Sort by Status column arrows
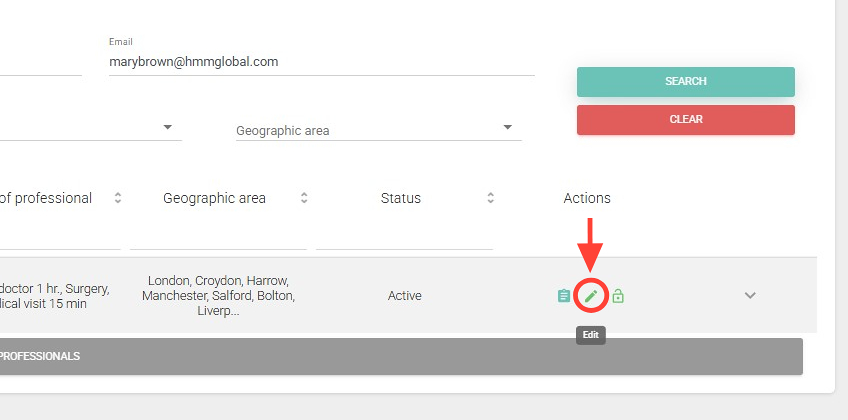Image resolution: width=848 pixels, height=420 pixels. click(491, 198)
